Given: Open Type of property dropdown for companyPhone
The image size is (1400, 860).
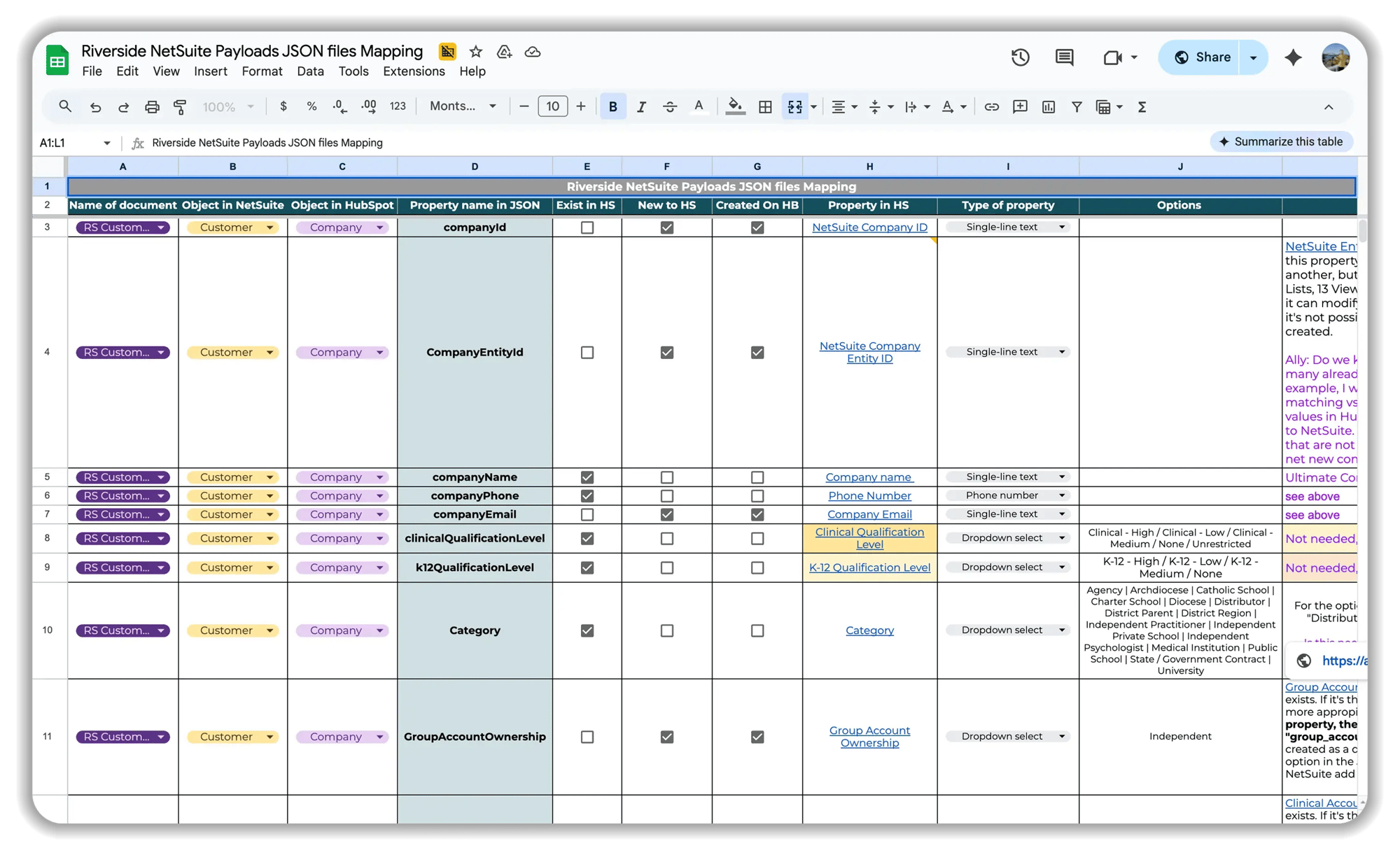Looking at the screenshot, I should [x=1062, y=495].
